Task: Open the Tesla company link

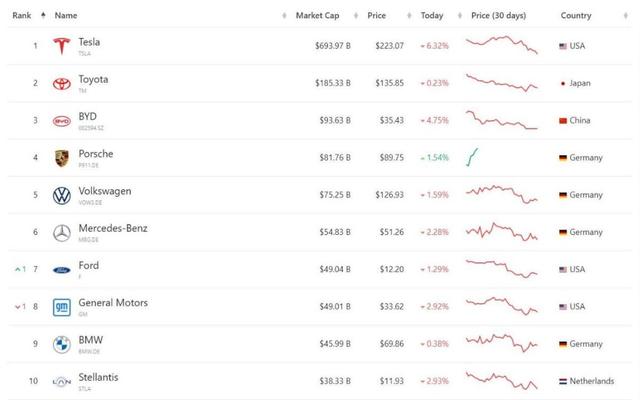Action: coord(89,42)
